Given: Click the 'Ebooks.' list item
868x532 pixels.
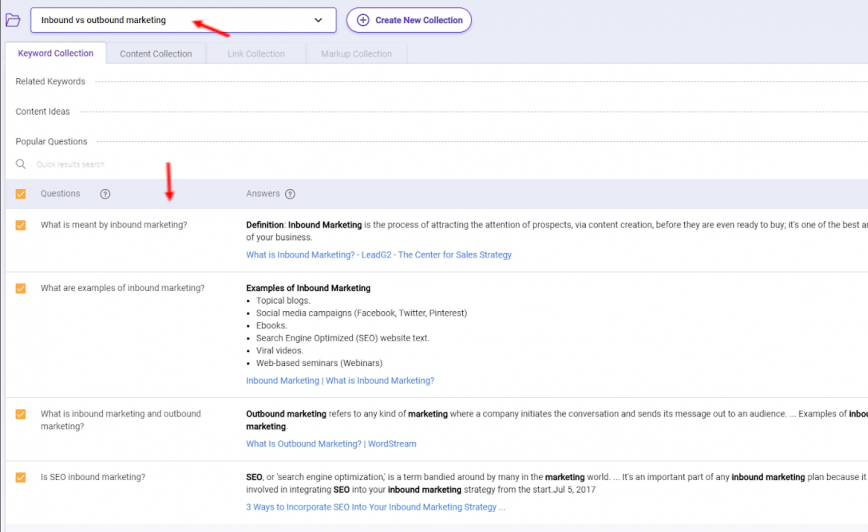Looking at the screenshot, I should 271,326.
